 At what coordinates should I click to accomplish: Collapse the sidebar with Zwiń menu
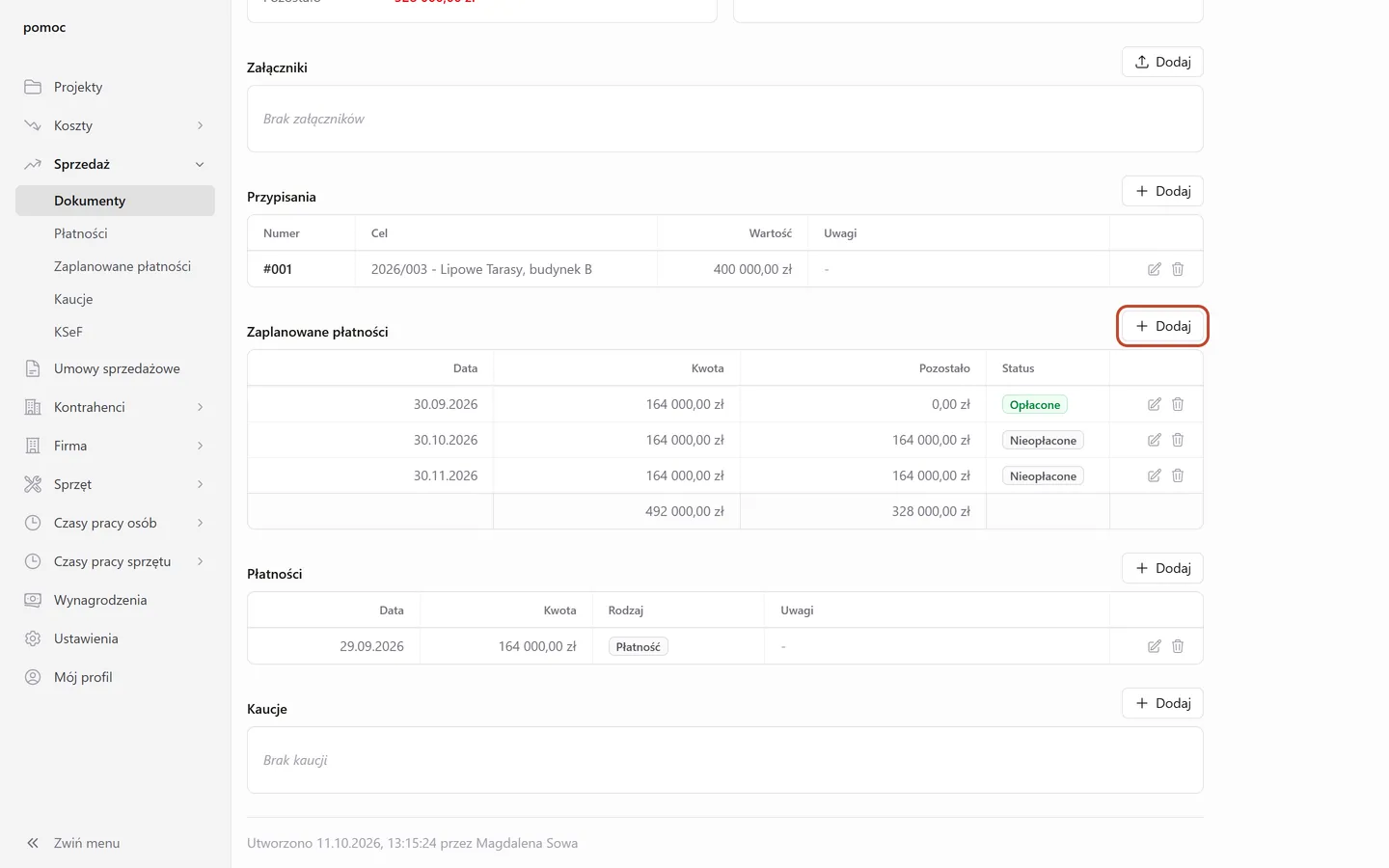[x=115, y=843]
